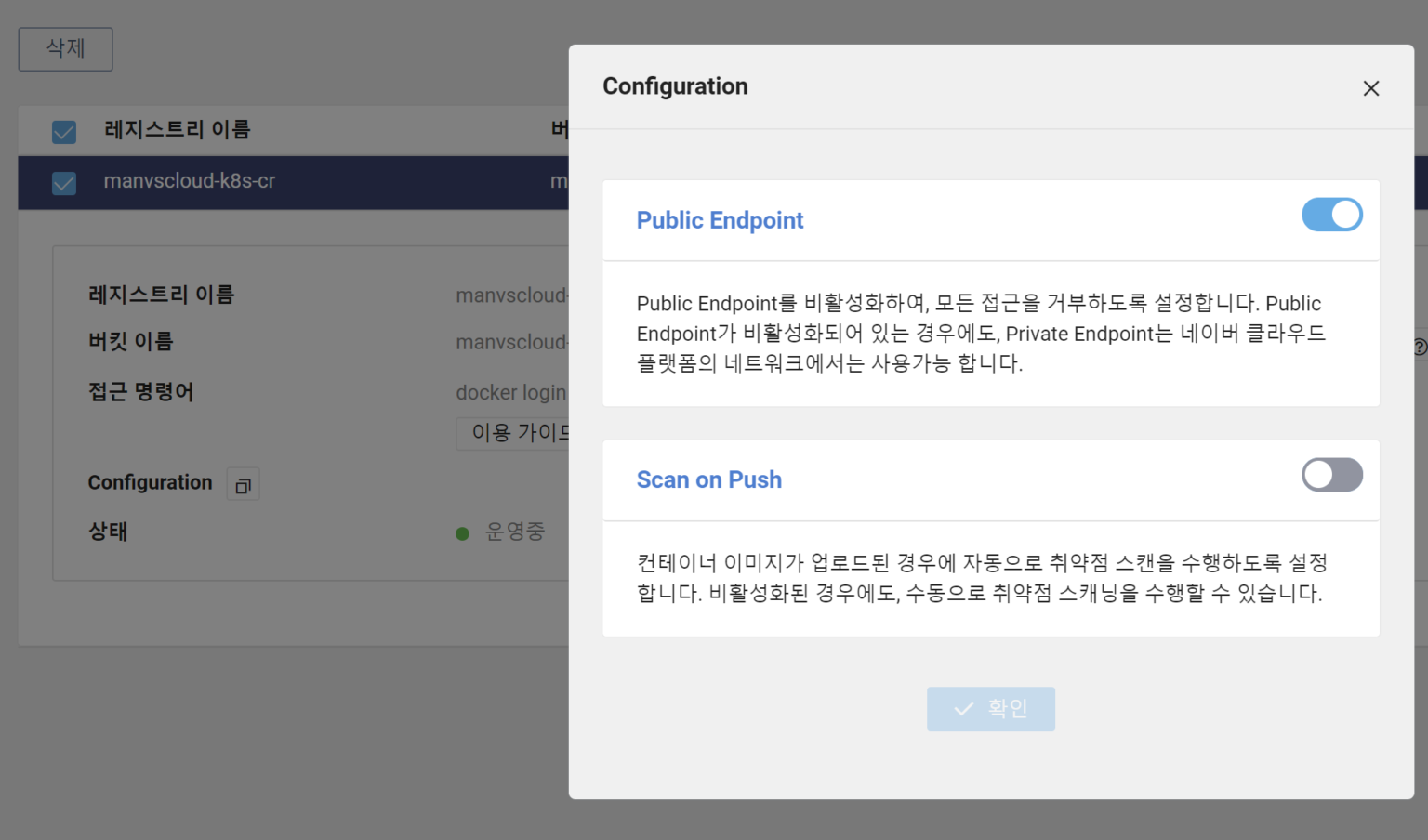Uncheck the select-all checkbox in table header
The image size is (1428, 840).
coord(63,131)
